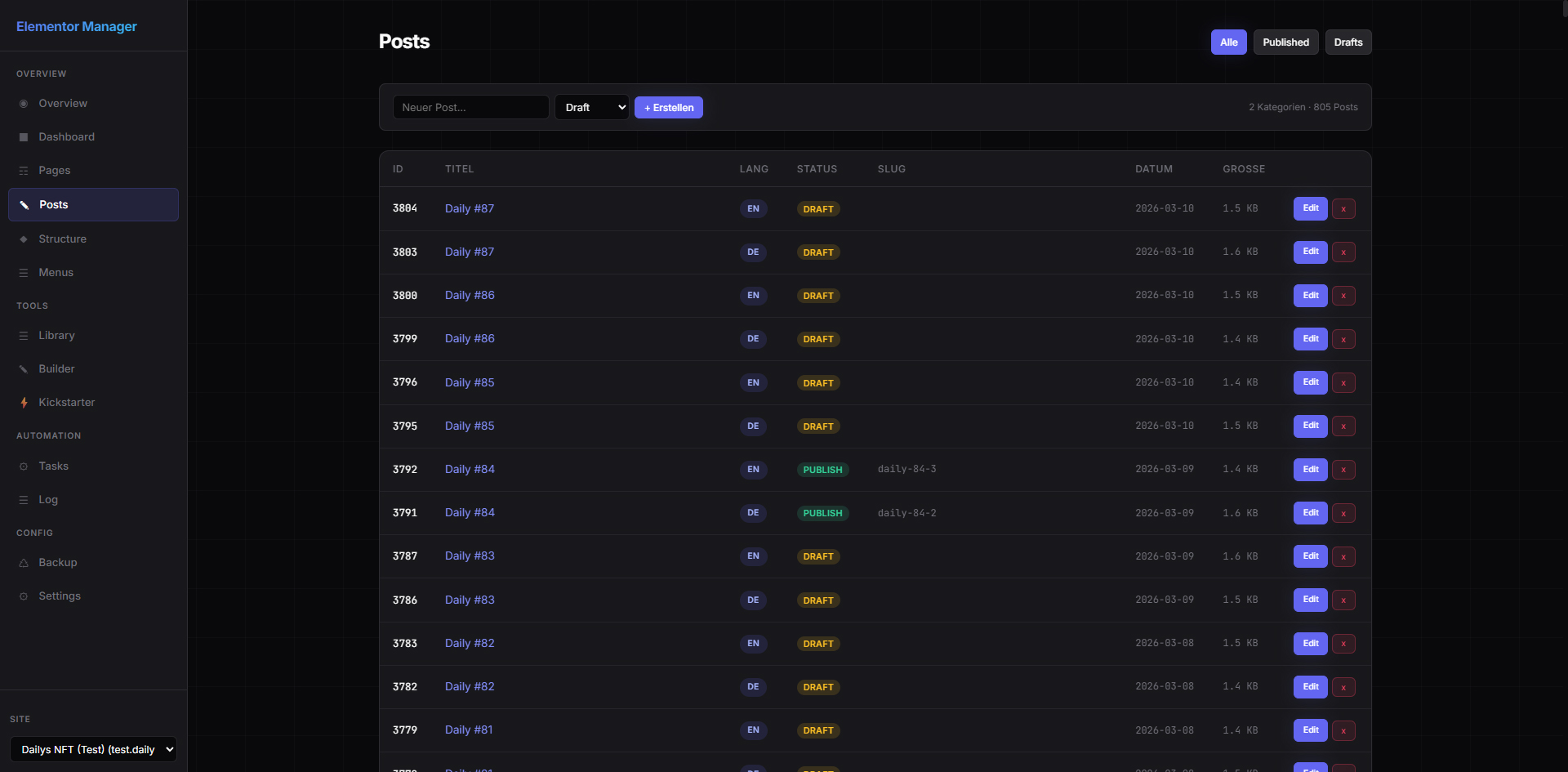Click the Tasks icon in Automation
This screenshot has height=772, width=1568.
24,466
